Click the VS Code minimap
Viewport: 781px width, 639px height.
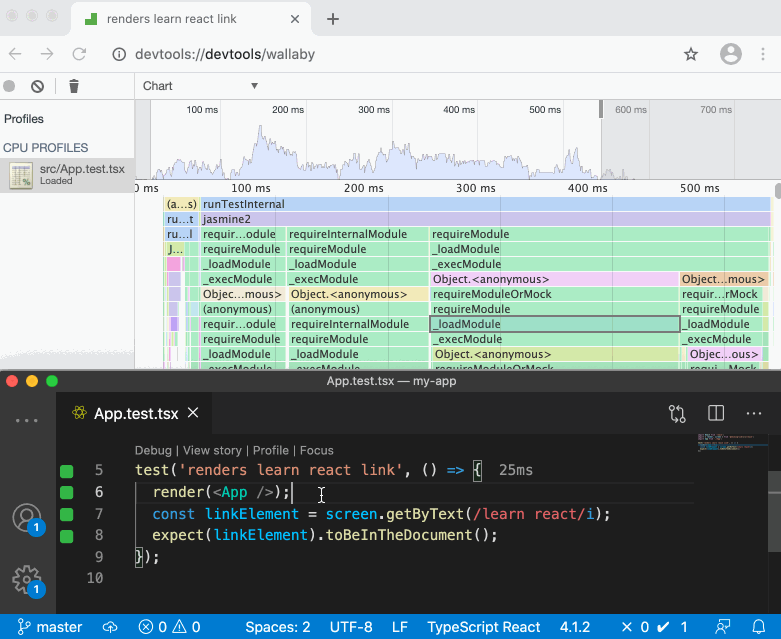click(x=732, y=443)
